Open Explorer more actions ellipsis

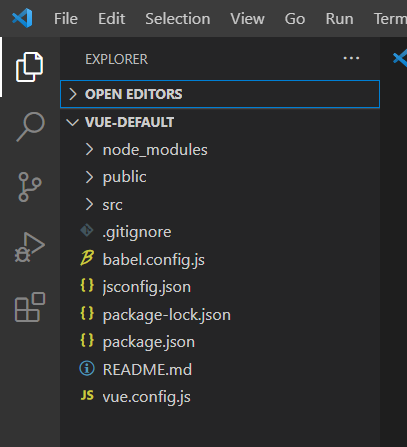[x=351, y=58]
